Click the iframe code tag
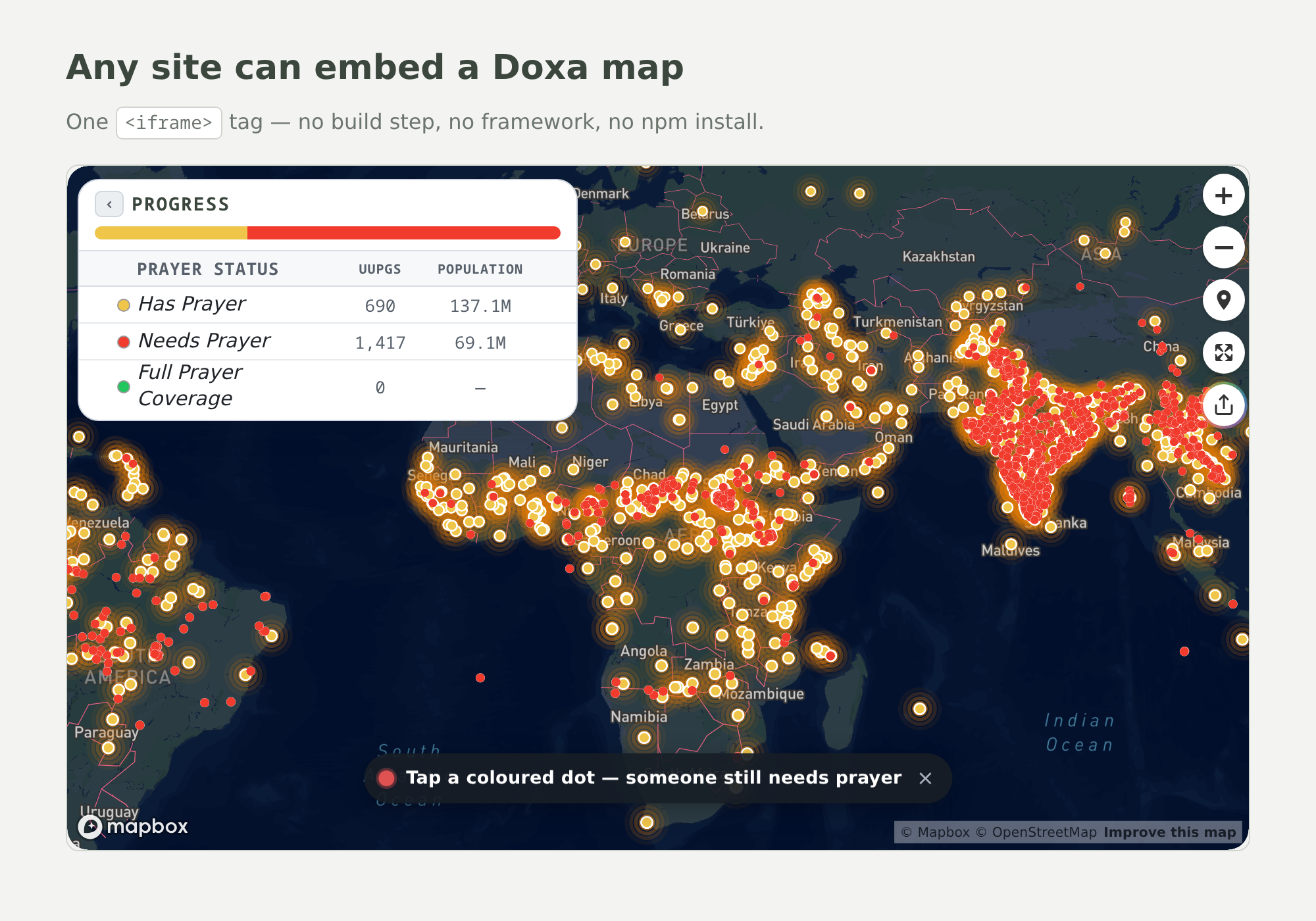Viewport: 1316px width, 921px height. [169, 123]
